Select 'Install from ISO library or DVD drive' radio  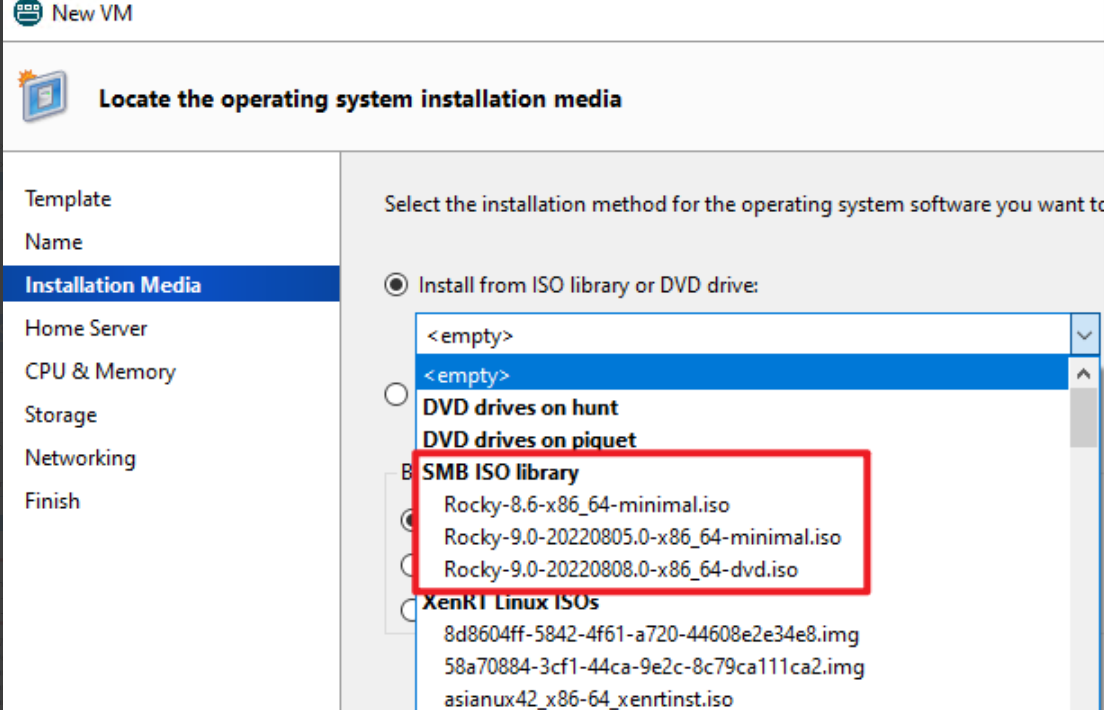pyautogui.click(x=397, y=286)
